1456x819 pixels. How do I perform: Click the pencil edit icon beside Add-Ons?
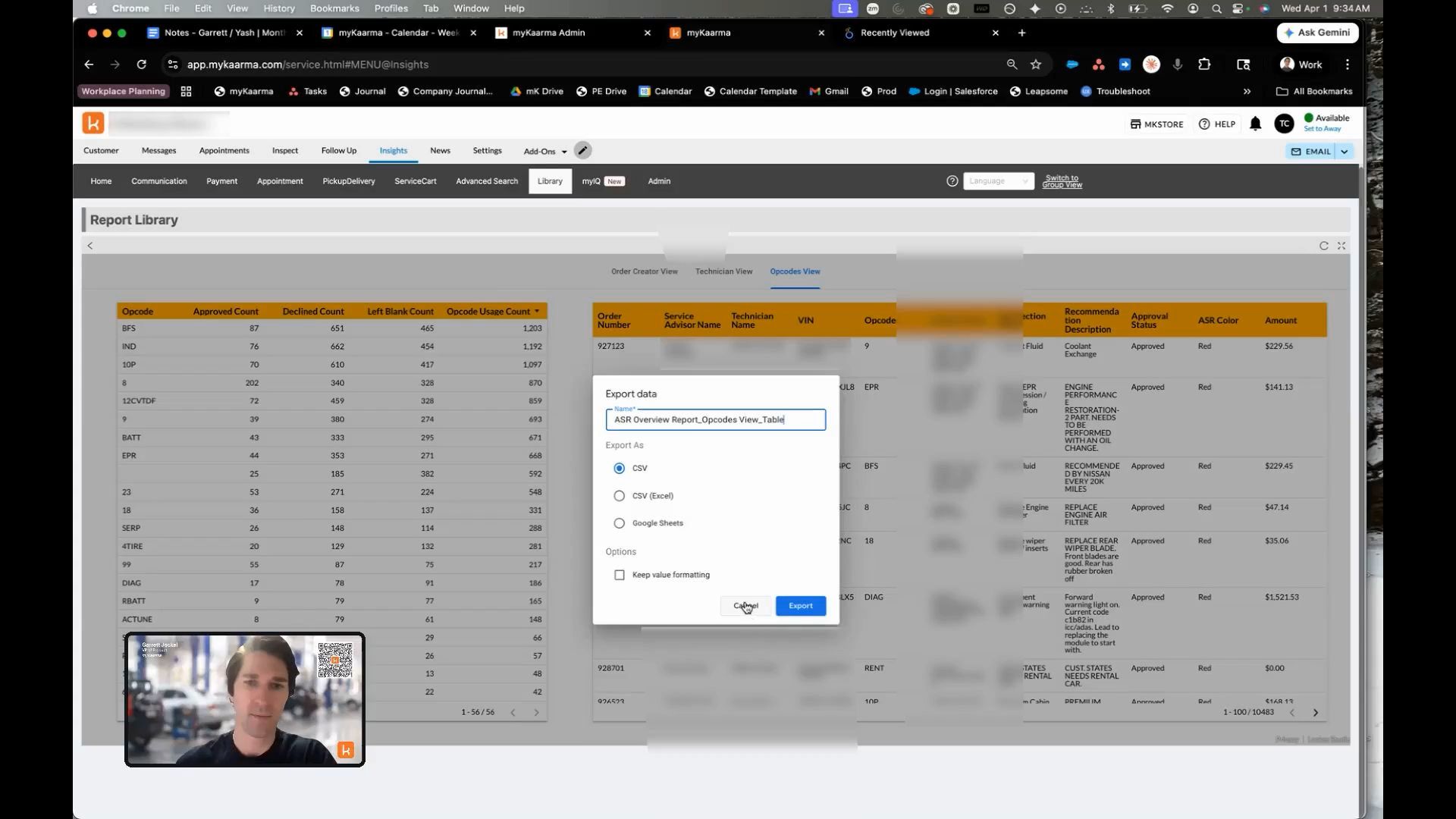(x=582, y=151)
